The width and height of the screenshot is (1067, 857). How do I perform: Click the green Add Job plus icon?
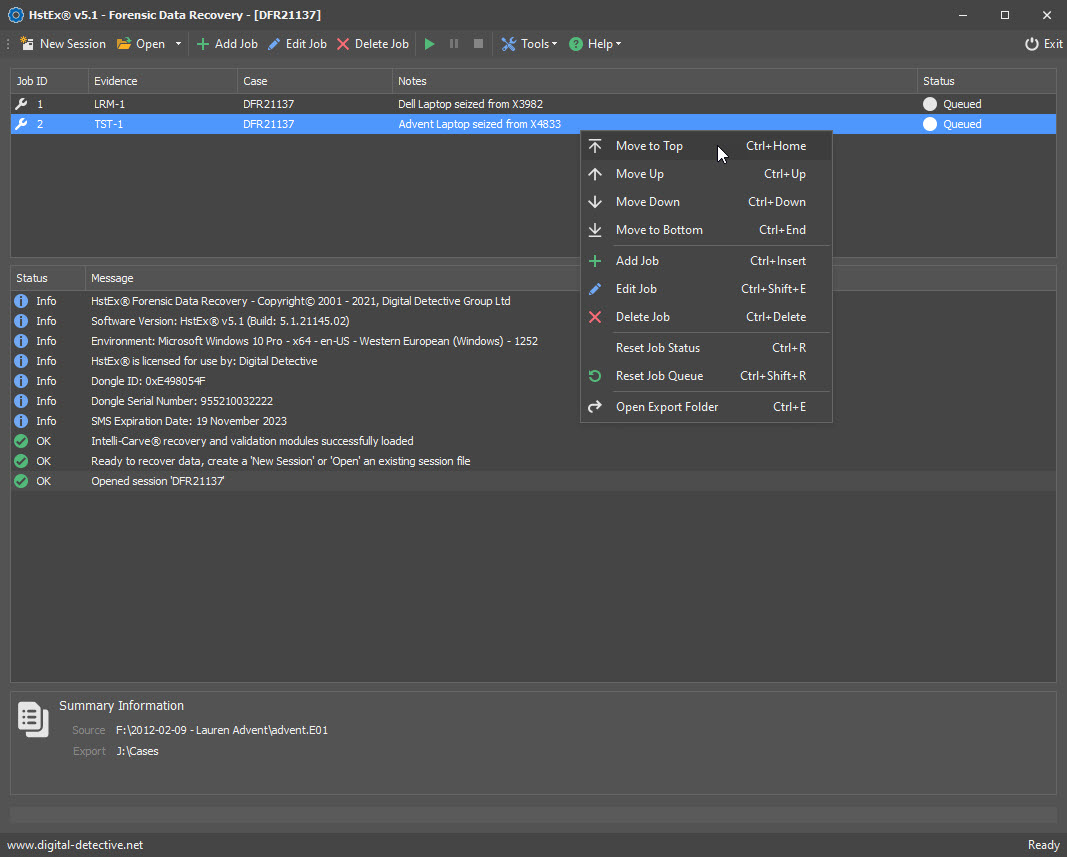point(202,44)
